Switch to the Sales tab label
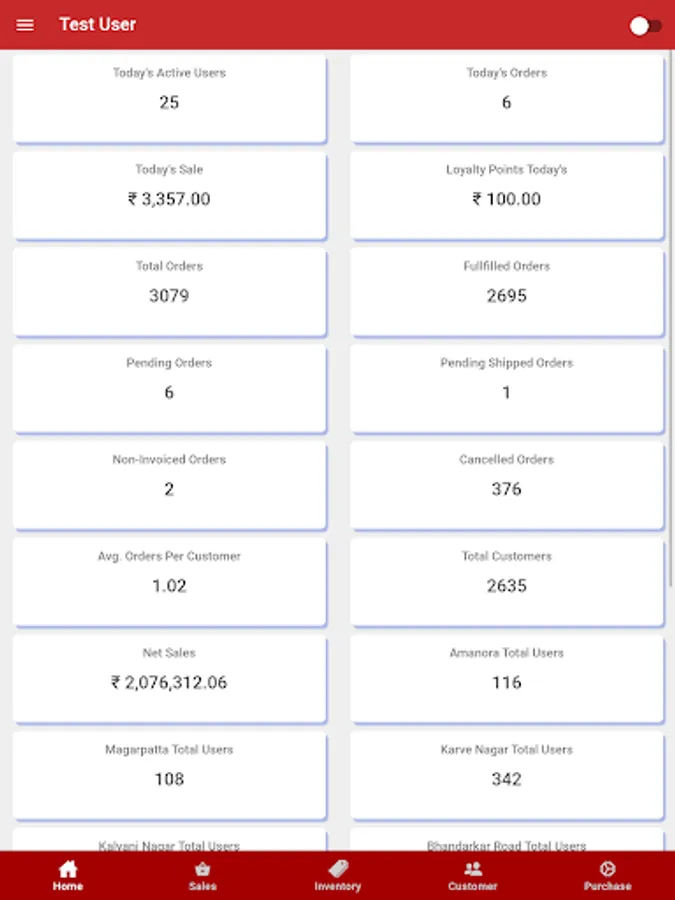This screenshot has height=900, width=675. coord(202,886)
